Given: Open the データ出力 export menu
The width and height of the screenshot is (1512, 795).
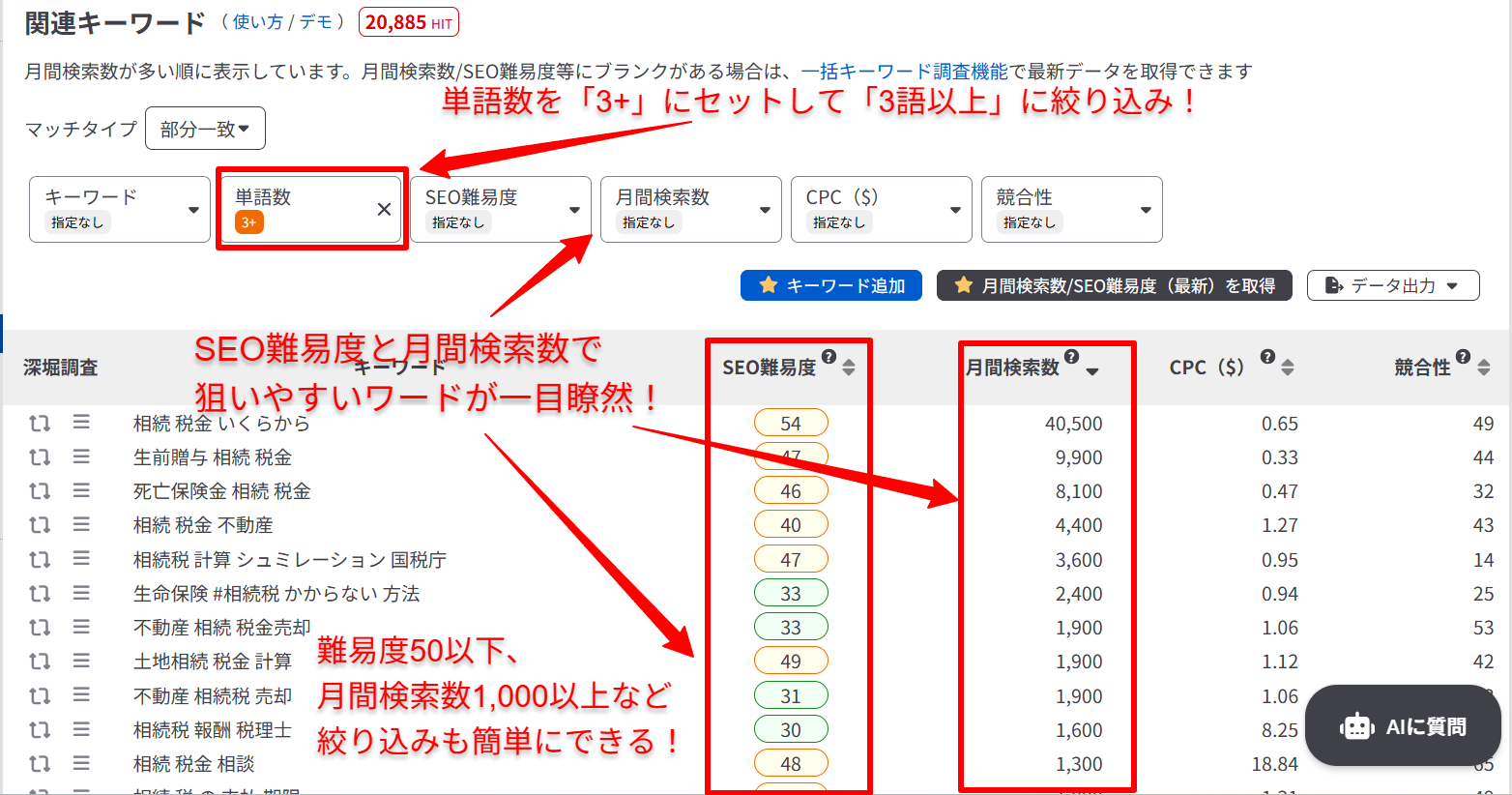Looking at the screenshot, I should [x=1392, y=285].
